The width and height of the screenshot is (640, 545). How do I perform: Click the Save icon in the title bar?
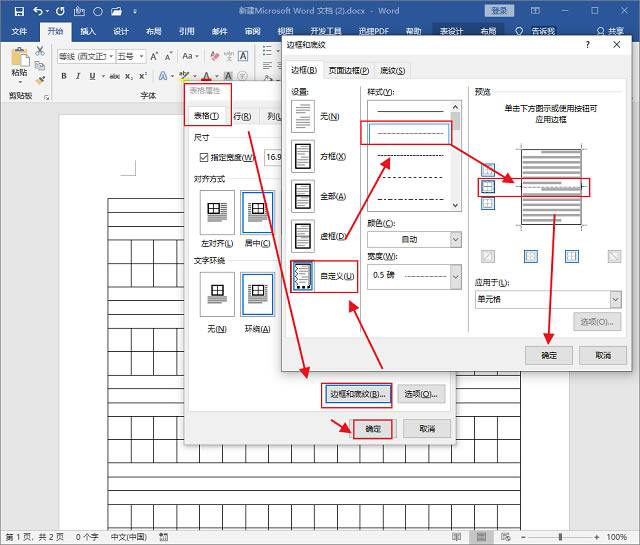tap(19, 10)
